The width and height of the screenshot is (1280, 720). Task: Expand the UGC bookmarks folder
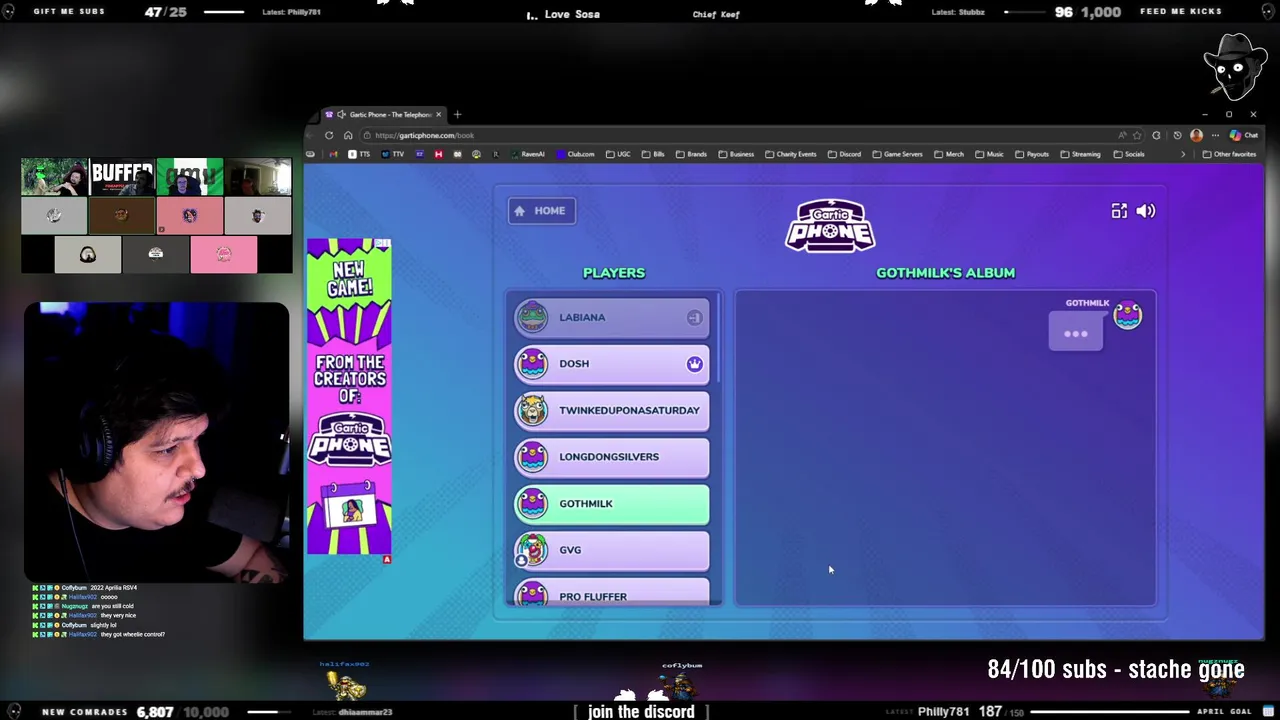point(618,154)
